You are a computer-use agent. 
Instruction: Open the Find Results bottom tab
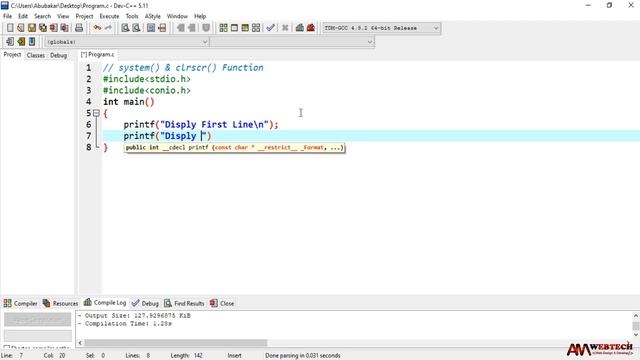click(x=184, y=303)
